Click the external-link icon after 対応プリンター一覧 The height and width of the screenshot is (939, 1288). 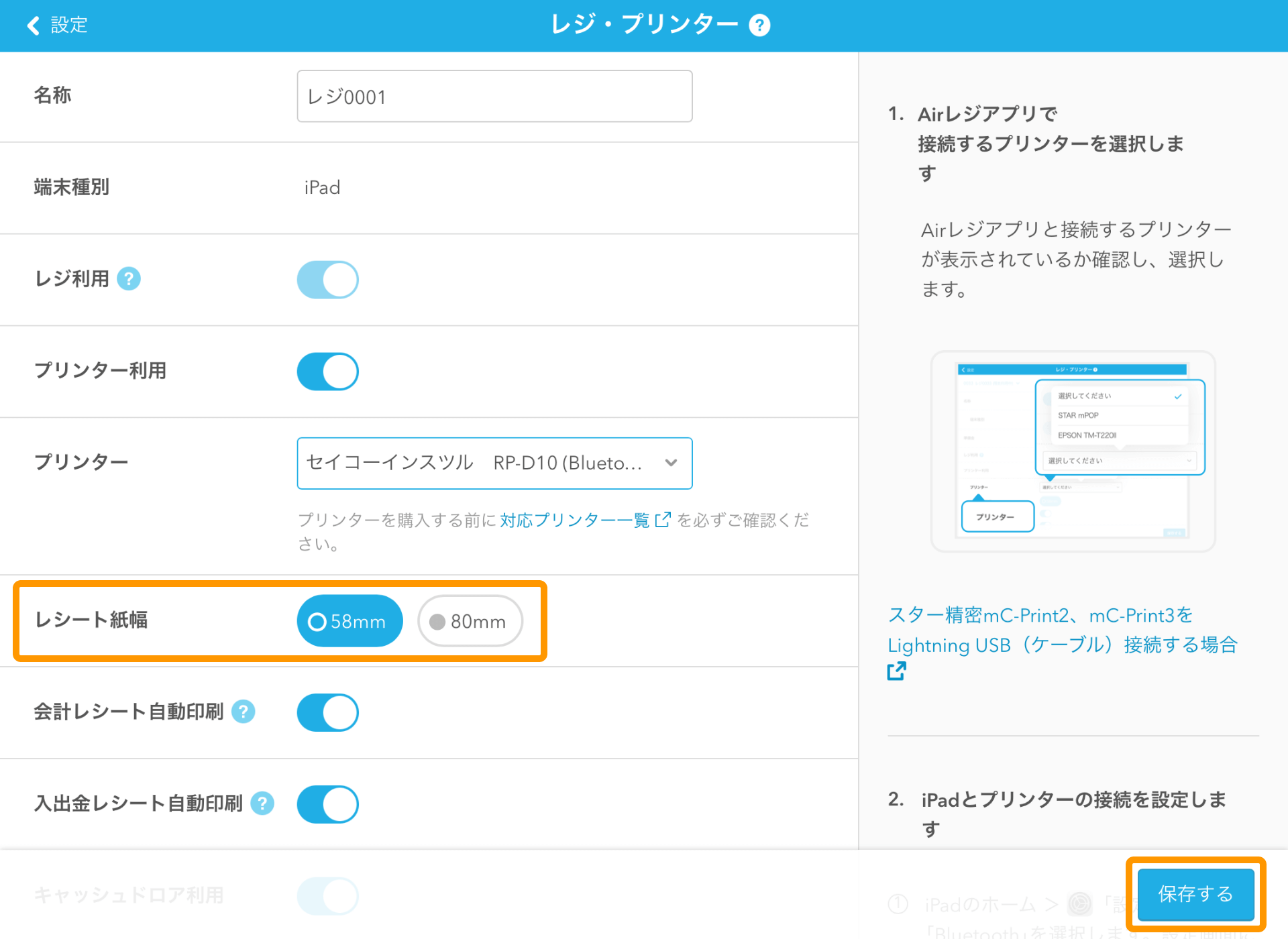(x=663, y=520)
